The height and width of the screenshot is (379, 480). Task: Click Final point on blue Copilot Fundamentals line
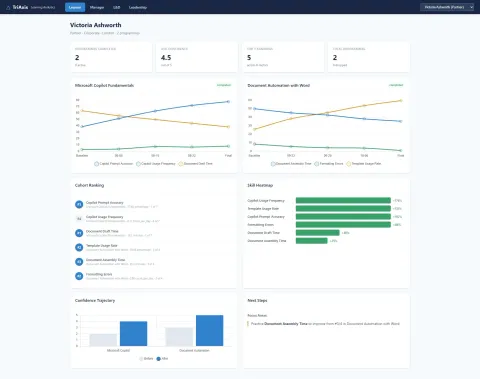[228, 102]
